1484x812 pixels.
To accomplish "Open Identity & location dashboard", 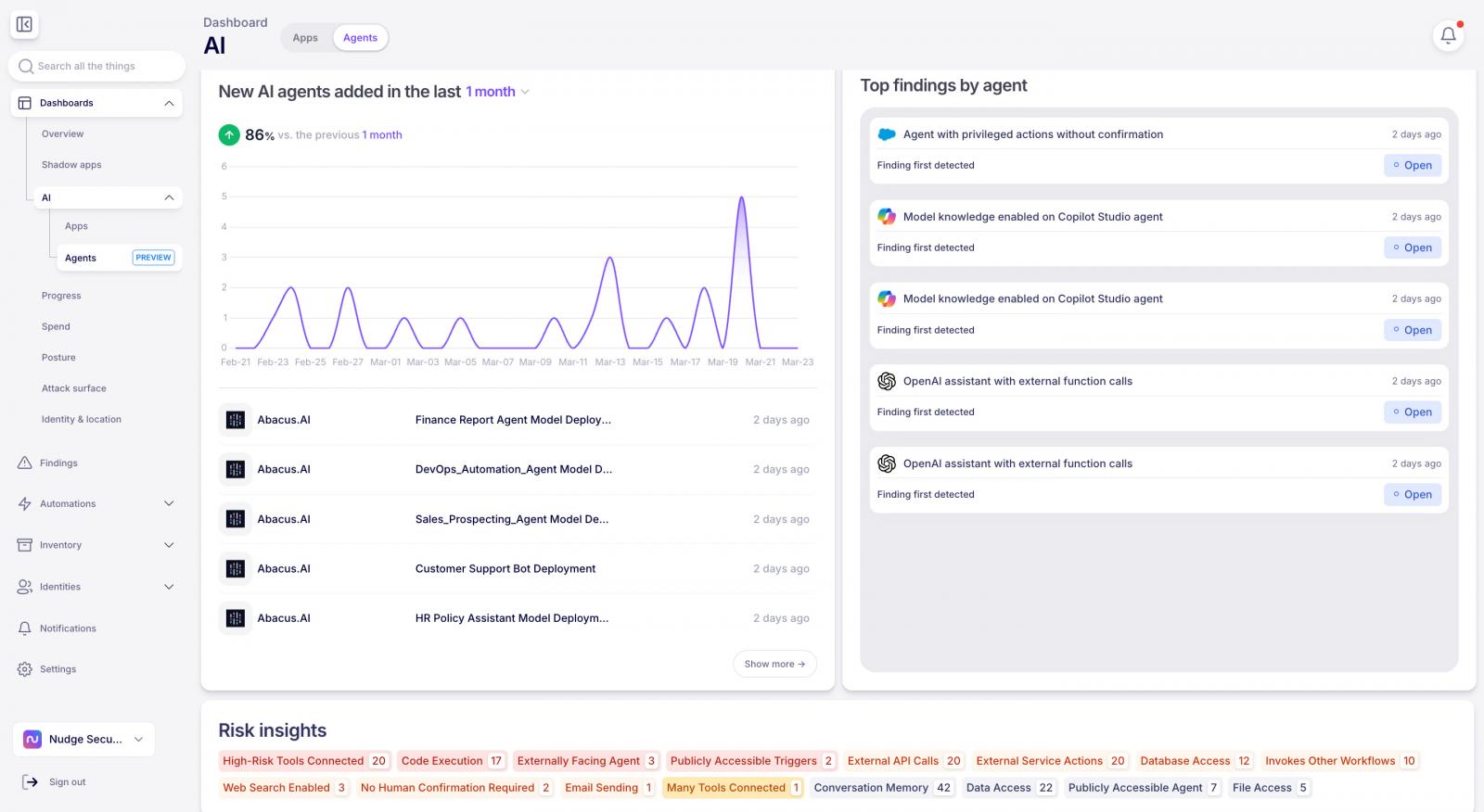I will tap(82, 419).
